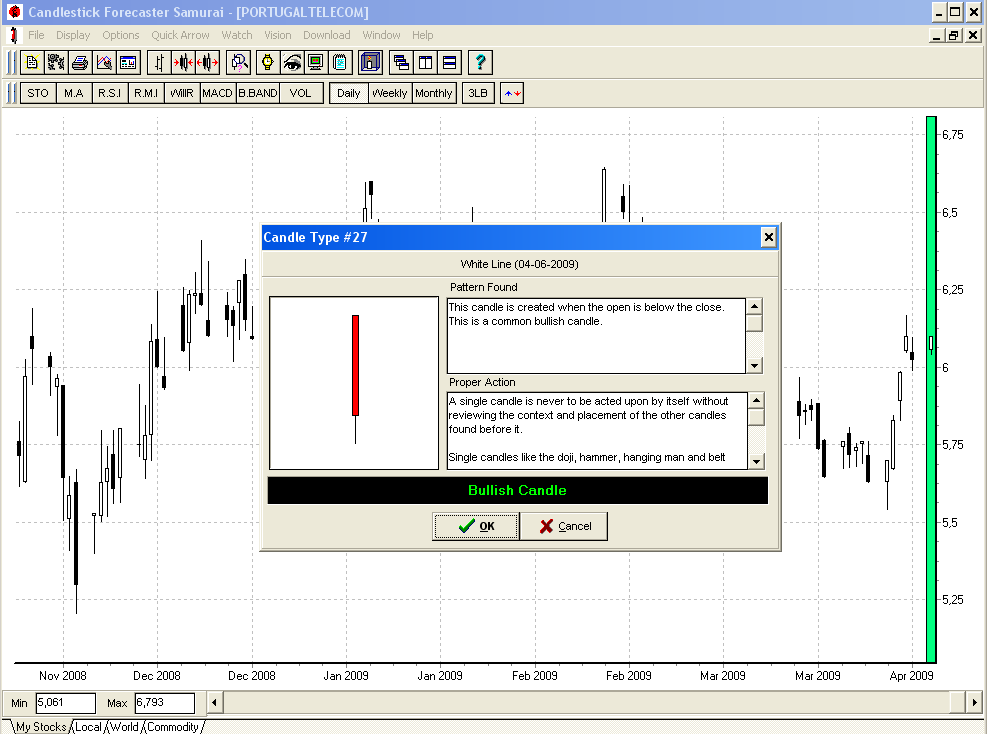Open the Download menu

click(327, 35)
